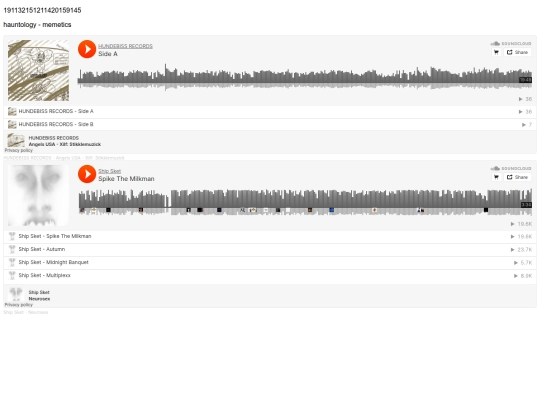Open the cart icon on Spike The Milkman player
540x405 pixels.
tap(496, 177)
